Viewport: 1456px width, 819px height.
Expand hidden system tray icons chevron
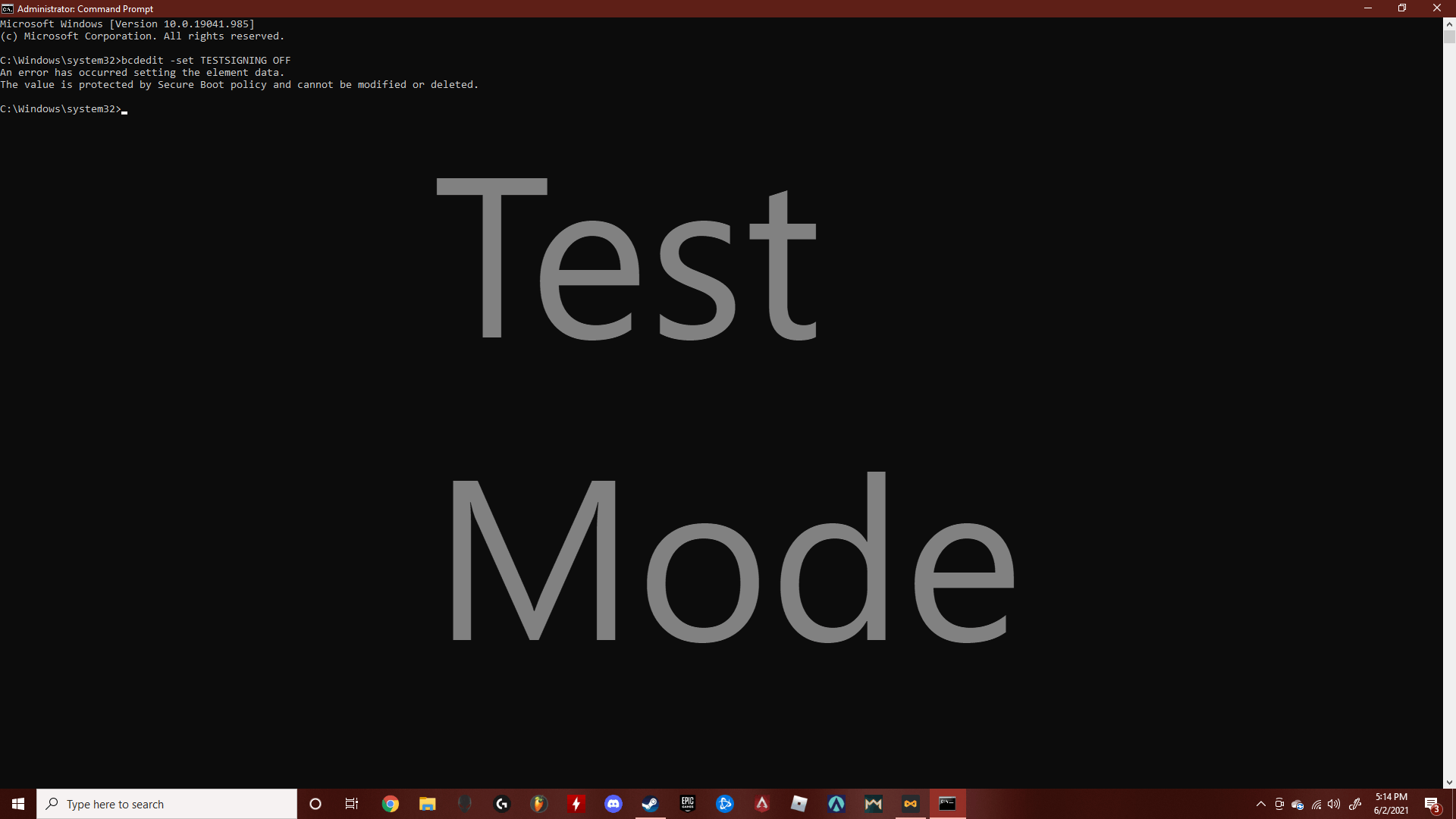tap(1261, 804)
